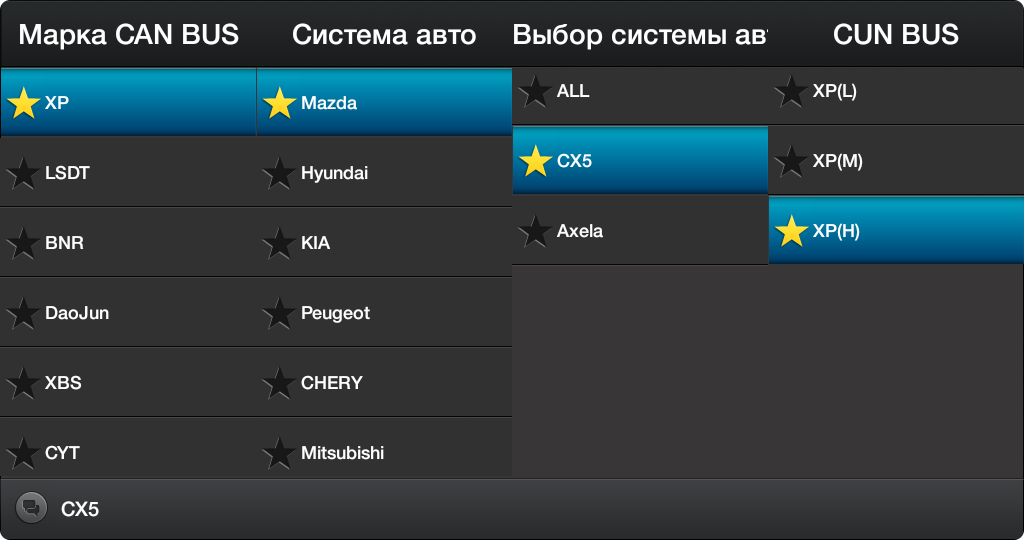Select BNR CAN BUS brand
The image size is (1024, 540).
pyautogui.click(x=128, y=243)
